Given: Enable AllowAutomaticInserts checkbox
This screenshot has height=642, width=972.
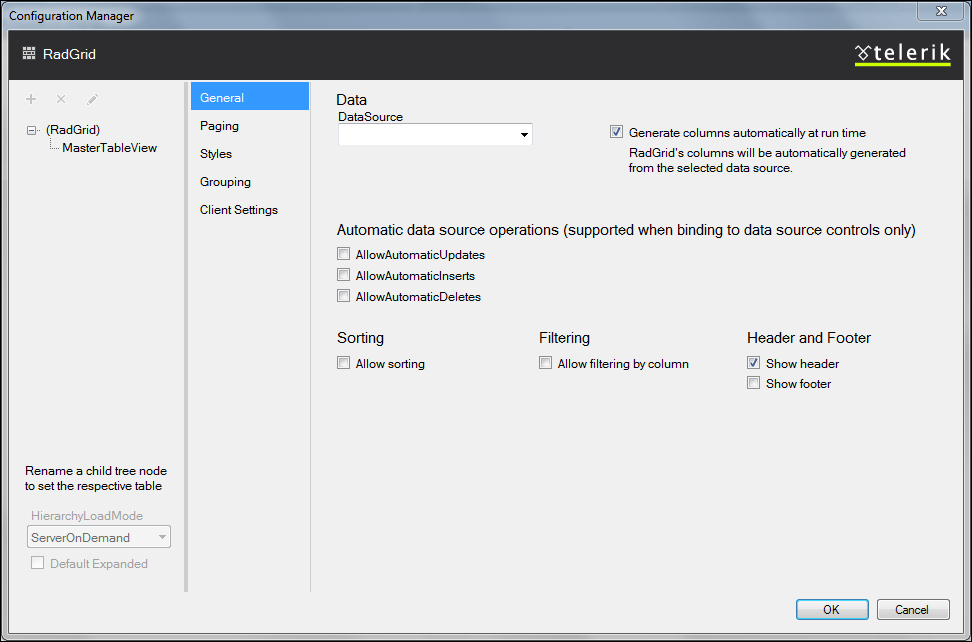Looking at the screenshot, I should (x=343, y=275).
